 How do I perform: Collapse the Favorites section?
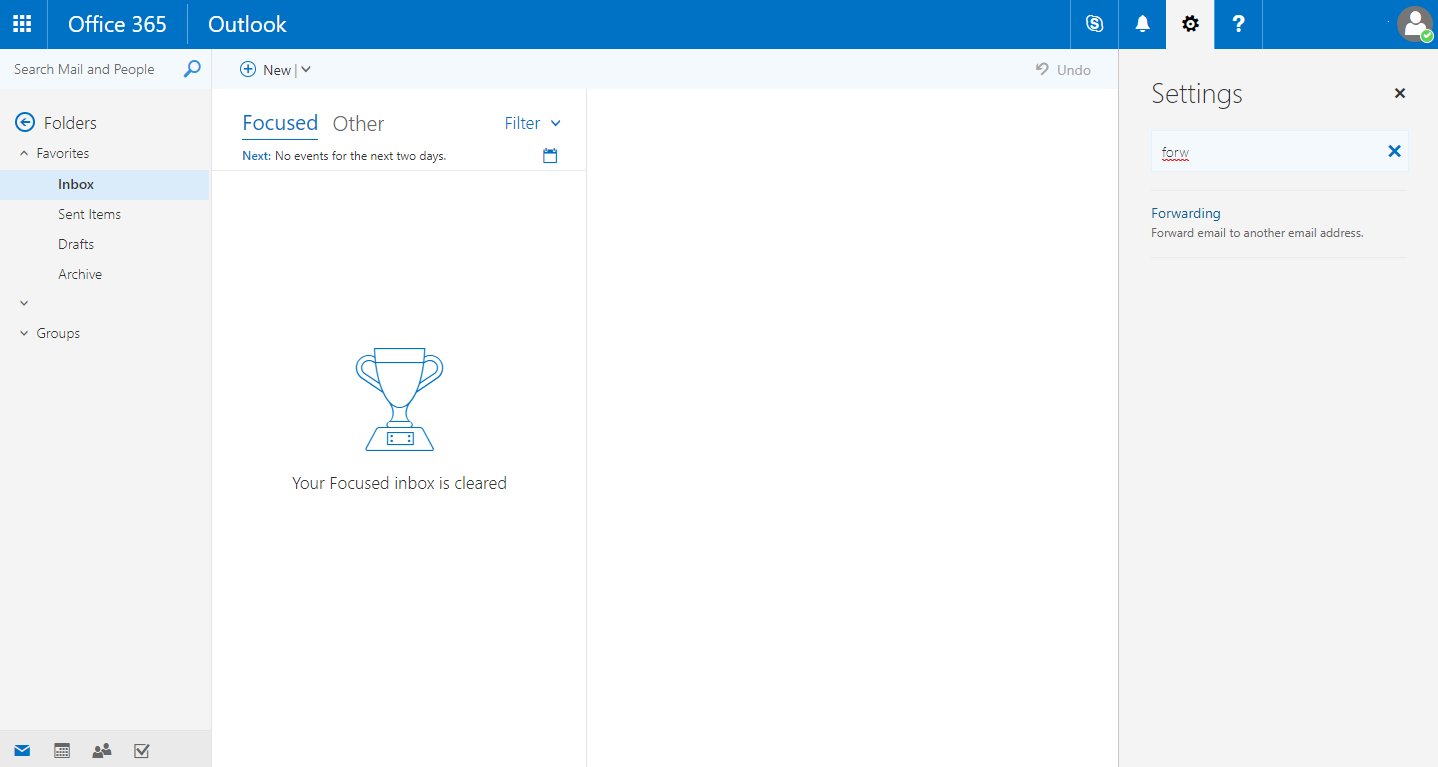(x=25, y=153)
